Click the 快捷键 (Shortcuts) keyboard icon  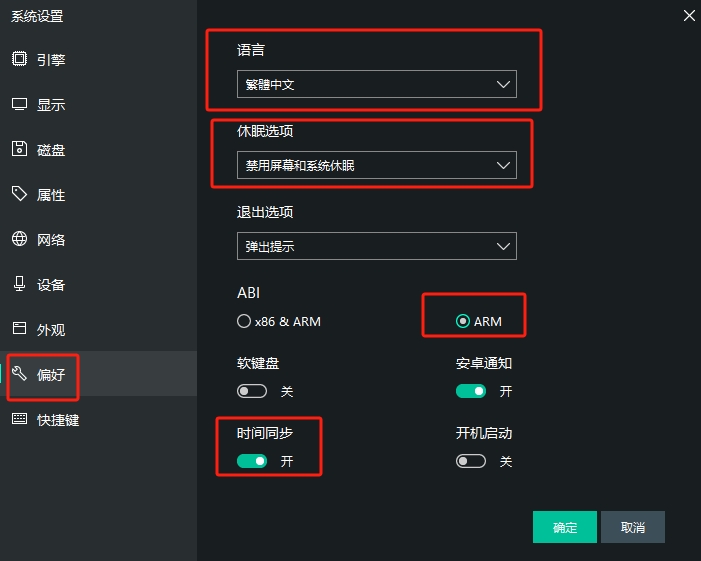tap(19, 420)
